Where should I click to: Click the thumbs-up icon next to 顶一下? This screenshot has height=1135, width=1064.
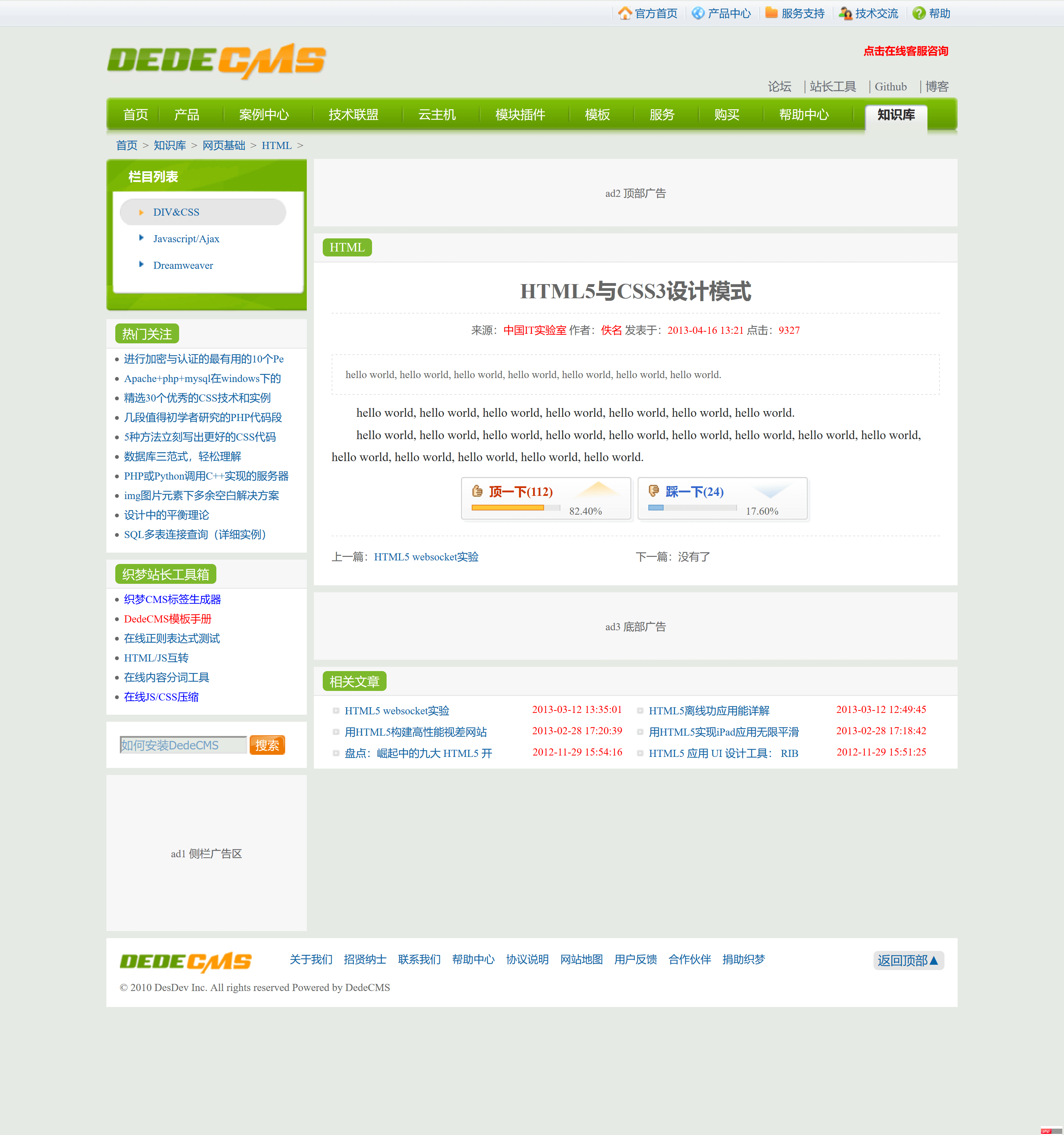click(x=478, y=491)
